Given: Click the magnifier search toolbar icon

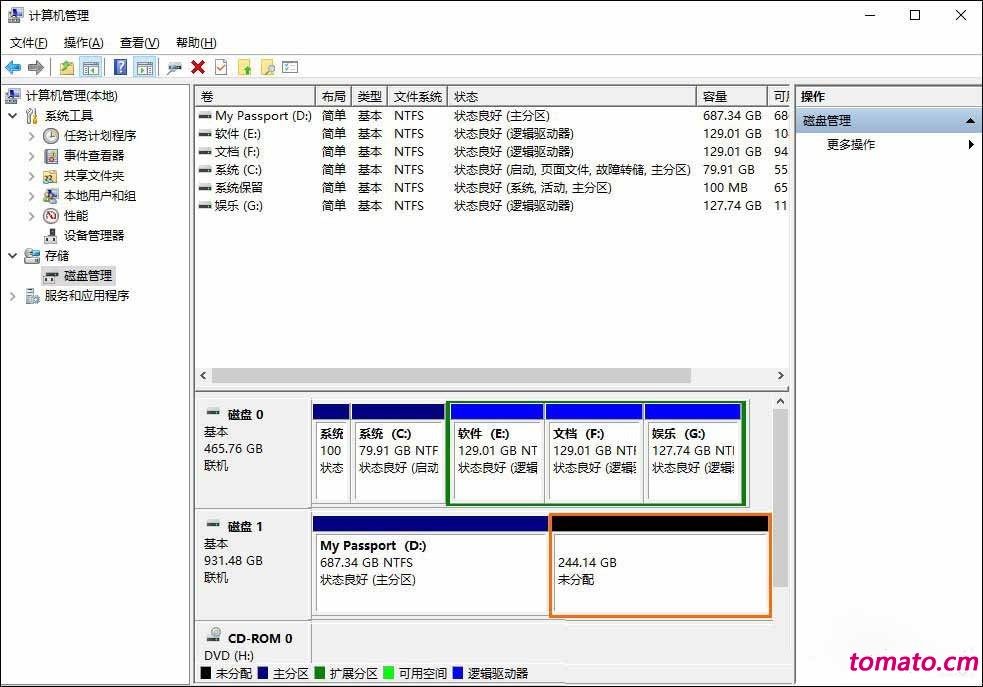Looking at the screenshot, I should [268, 67].
